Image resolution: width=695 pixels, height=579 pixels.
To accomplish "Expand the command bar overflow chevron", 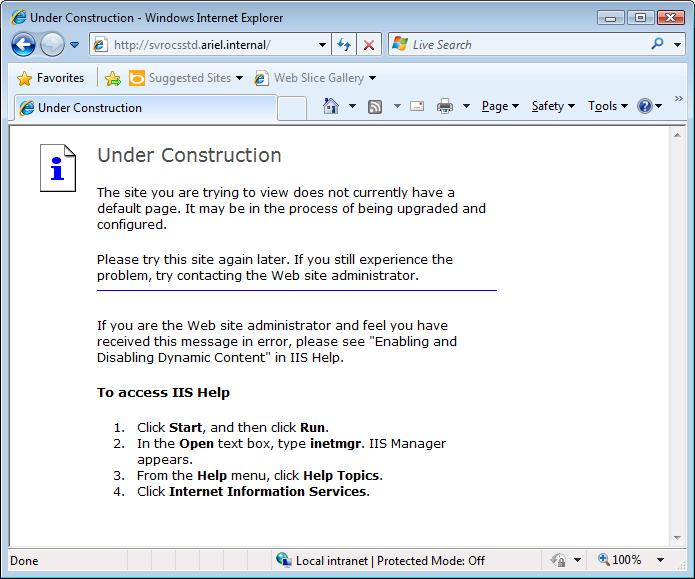I will point(678,98).
